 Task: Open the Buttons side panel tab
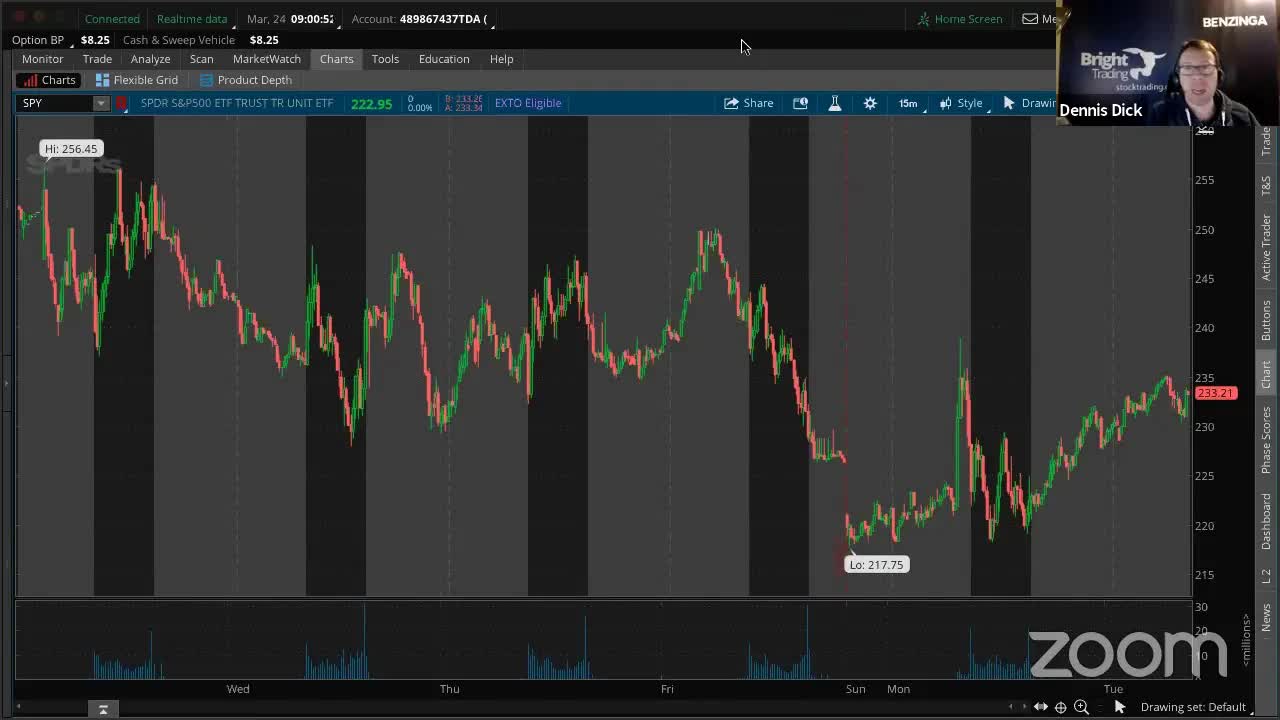click(1266, 321)
